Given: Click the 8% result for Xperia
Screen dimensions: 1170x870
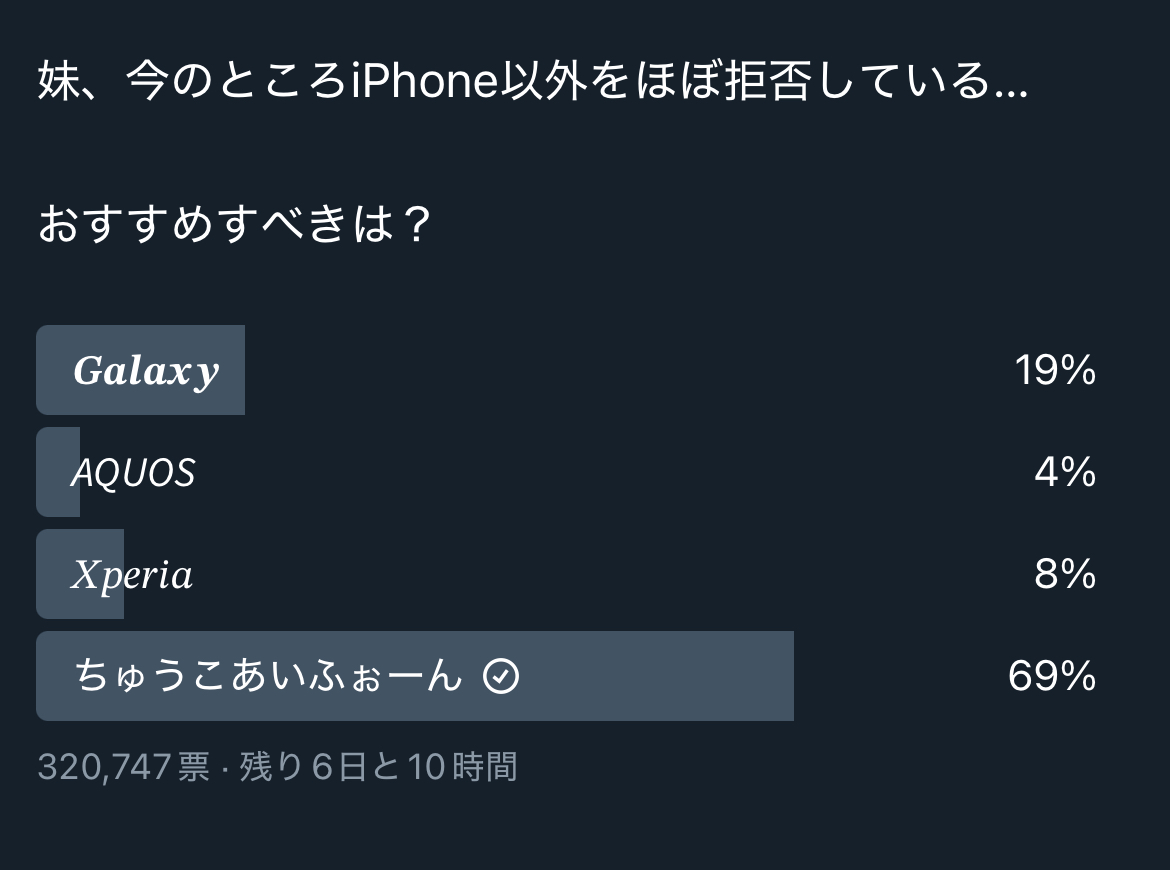Looking at the screenshot, I should [1066, 575].
